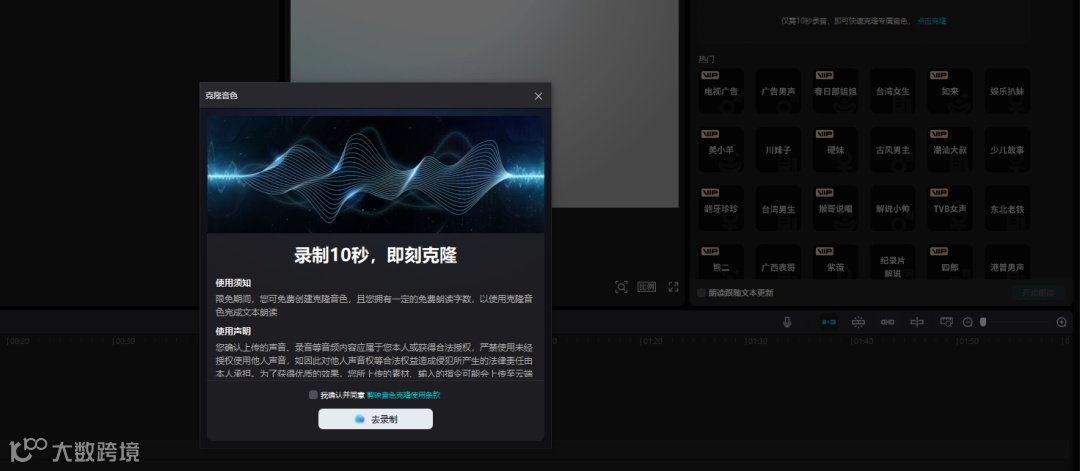Select the 潮汕大叔 voice card

[x=950, y=150]
